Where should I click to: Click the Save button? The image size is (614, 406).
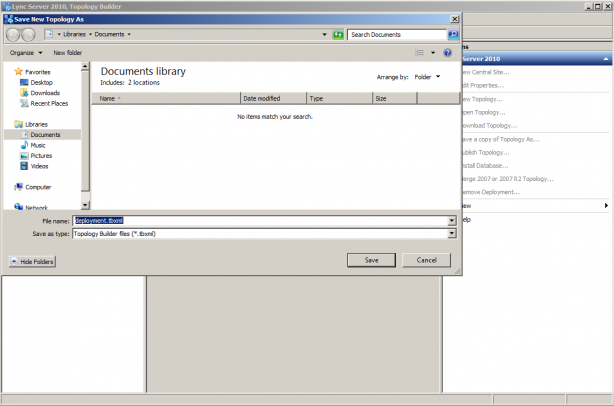point(371,260)
